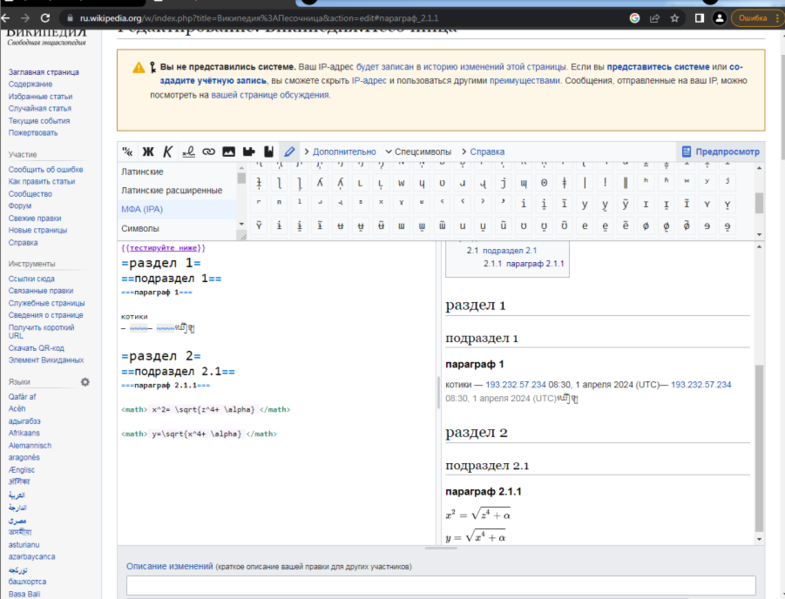Screen dimensions: 785x599
Task: Open Элемент Викиданных sidebar link
Action: pos(46,360)
